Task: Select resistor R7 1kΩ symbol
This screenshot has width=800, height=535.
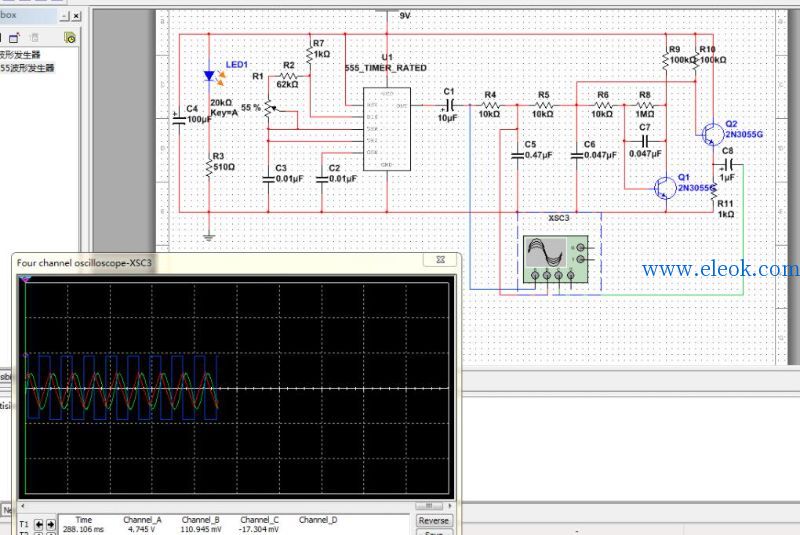Action: [310, 54]
